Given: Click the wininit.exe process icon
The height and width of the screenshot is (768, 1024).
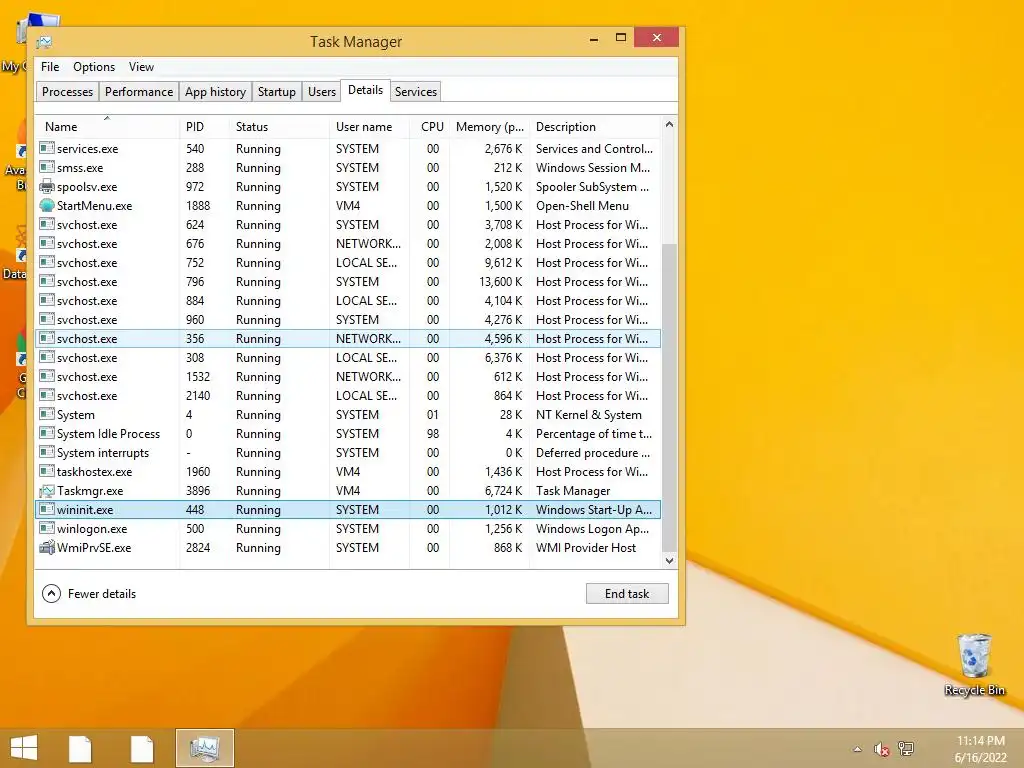Looking at the screenshot, I should click(x=46, y=509).
